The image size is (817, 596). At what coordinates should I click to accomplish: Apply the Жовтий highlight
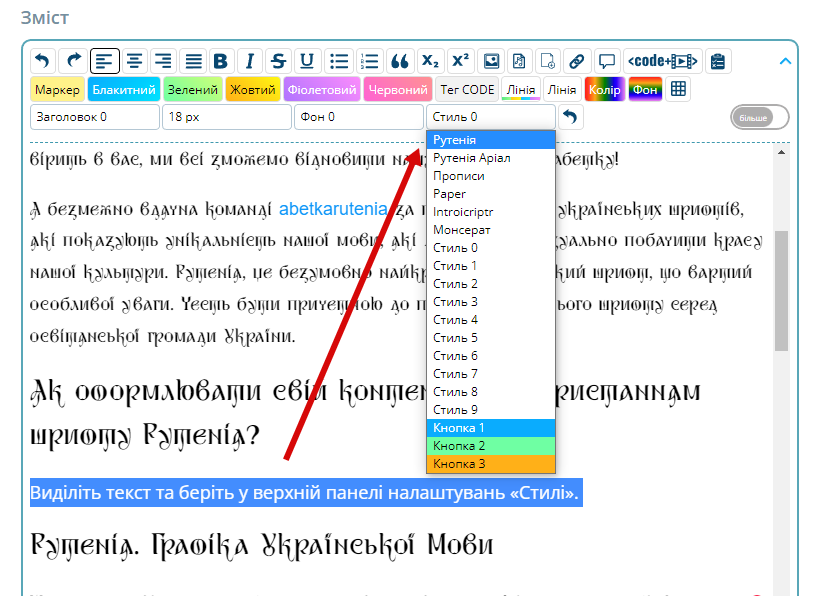click(253, 90)
